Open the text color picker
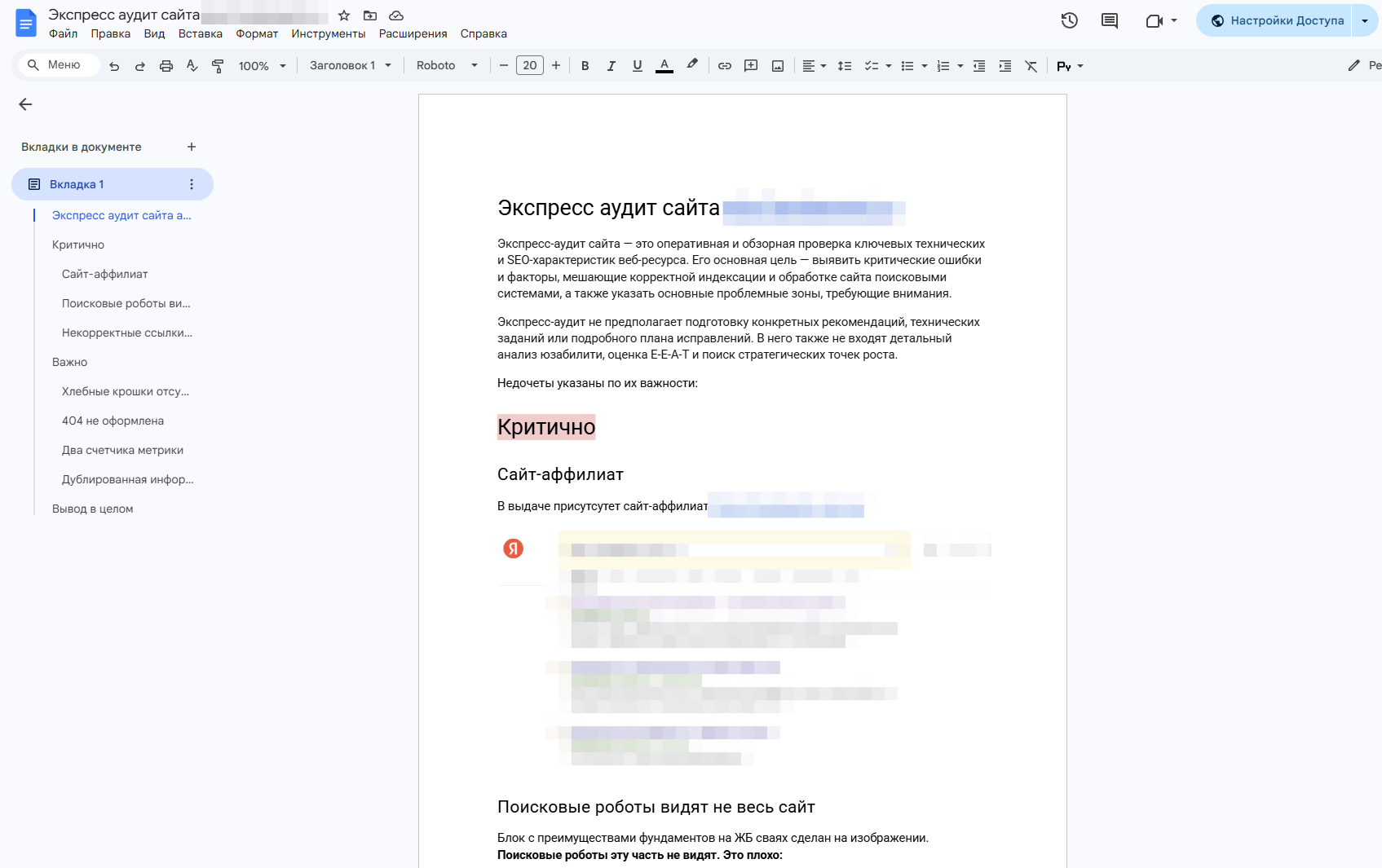 (665, 66)
